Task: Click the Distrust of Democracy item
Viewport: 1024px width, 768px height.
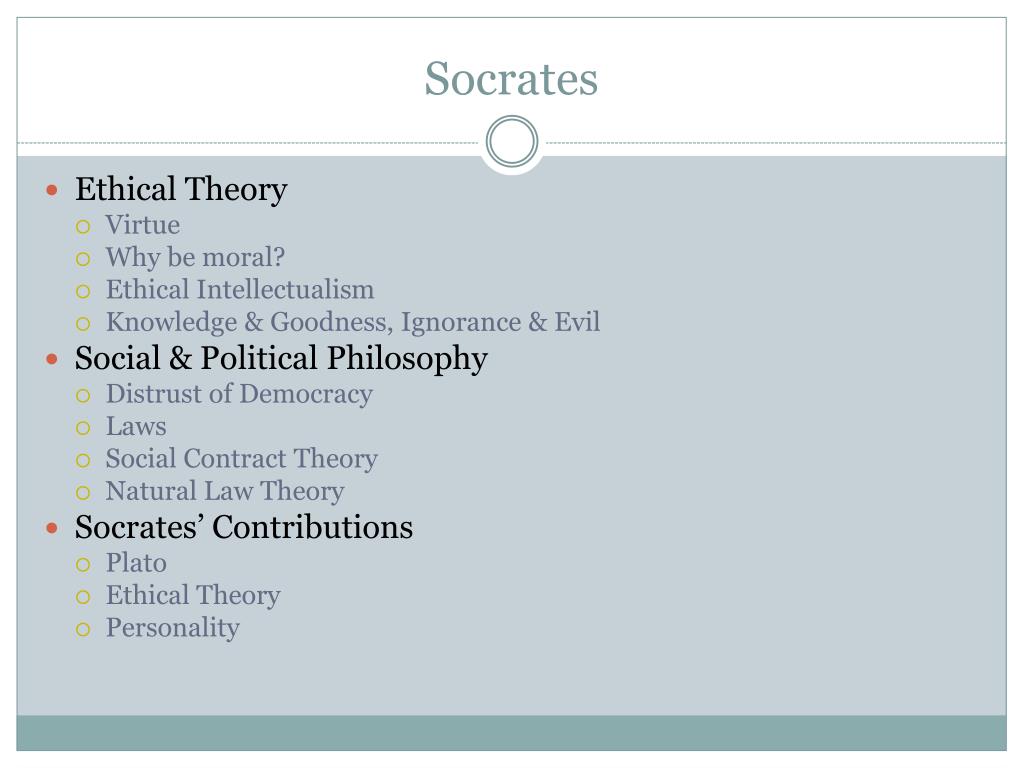Action: click(x=239, y=394)
